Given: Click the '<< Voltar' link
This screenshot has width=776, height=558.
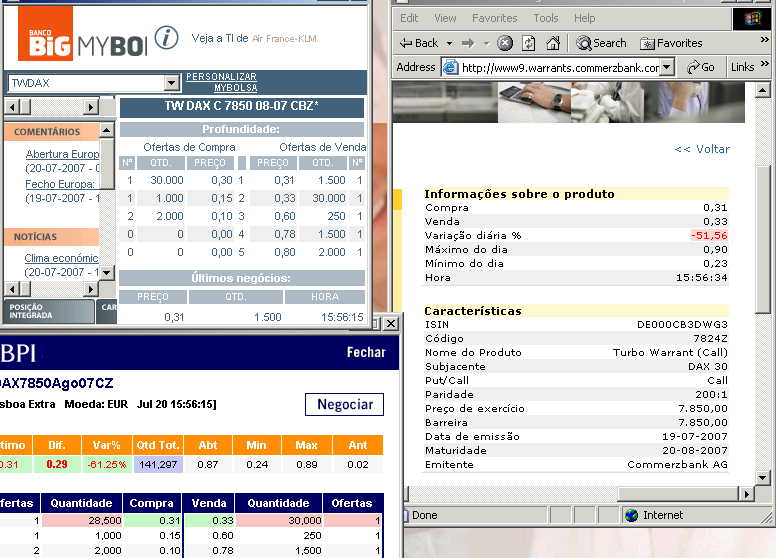Looking at the screenshot, I should 702,149.
